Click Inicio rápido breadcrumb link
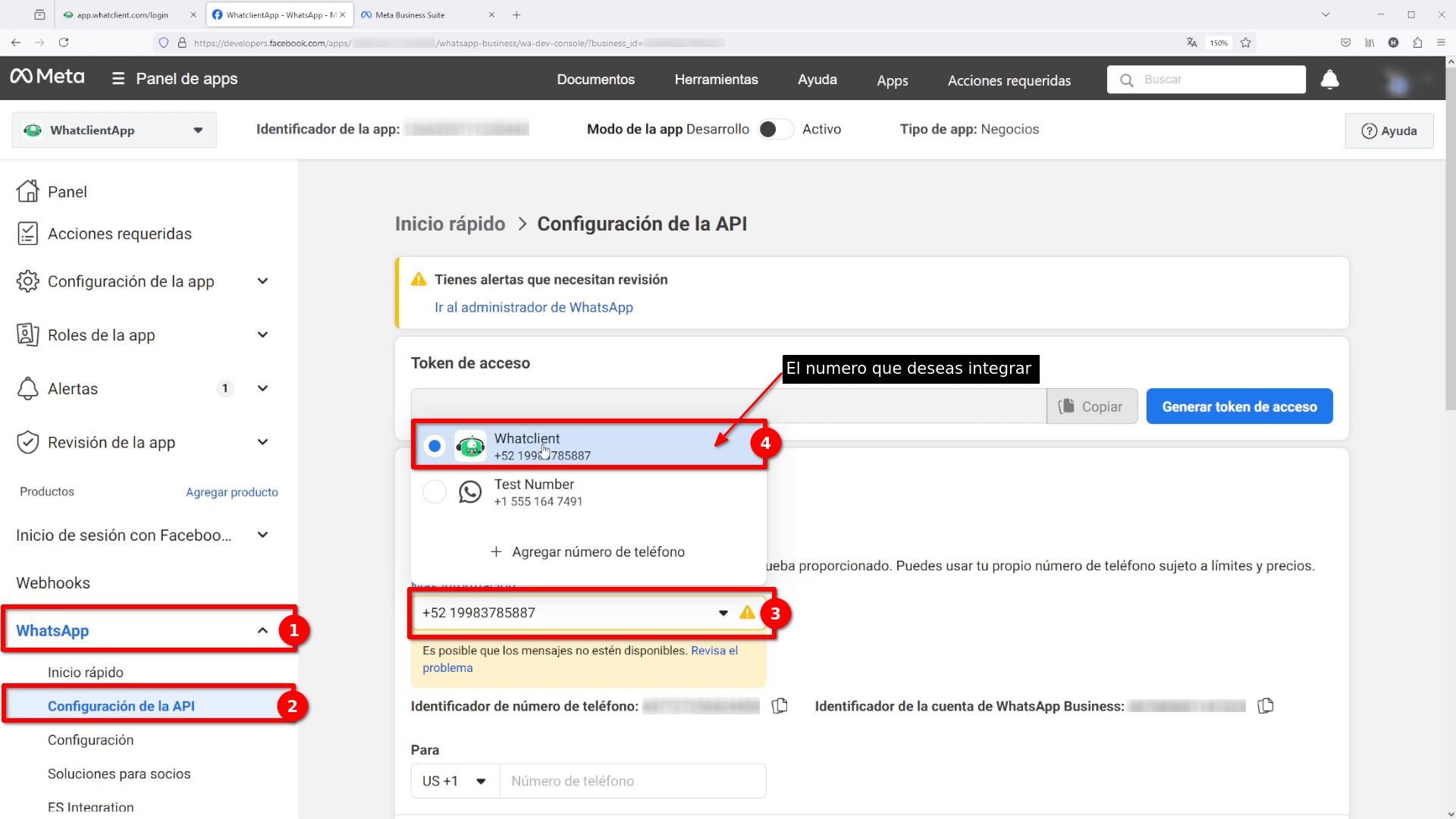Image resolution: width=1456 pixels, height=819 pixels. [450, 224]
